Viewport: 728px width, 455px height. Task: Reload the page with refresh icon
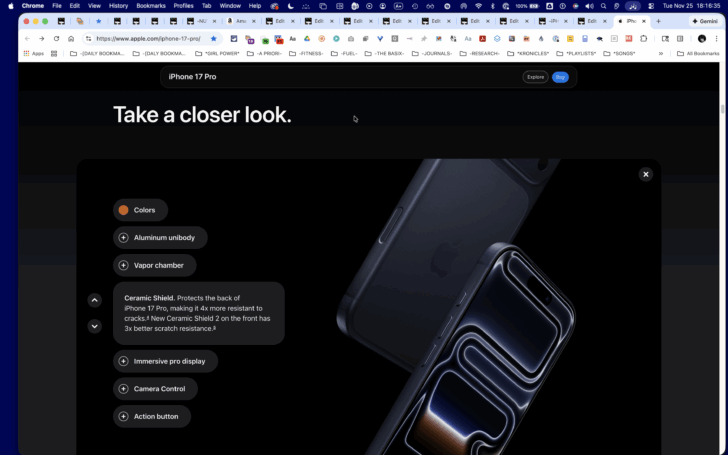tap(56, 39)
